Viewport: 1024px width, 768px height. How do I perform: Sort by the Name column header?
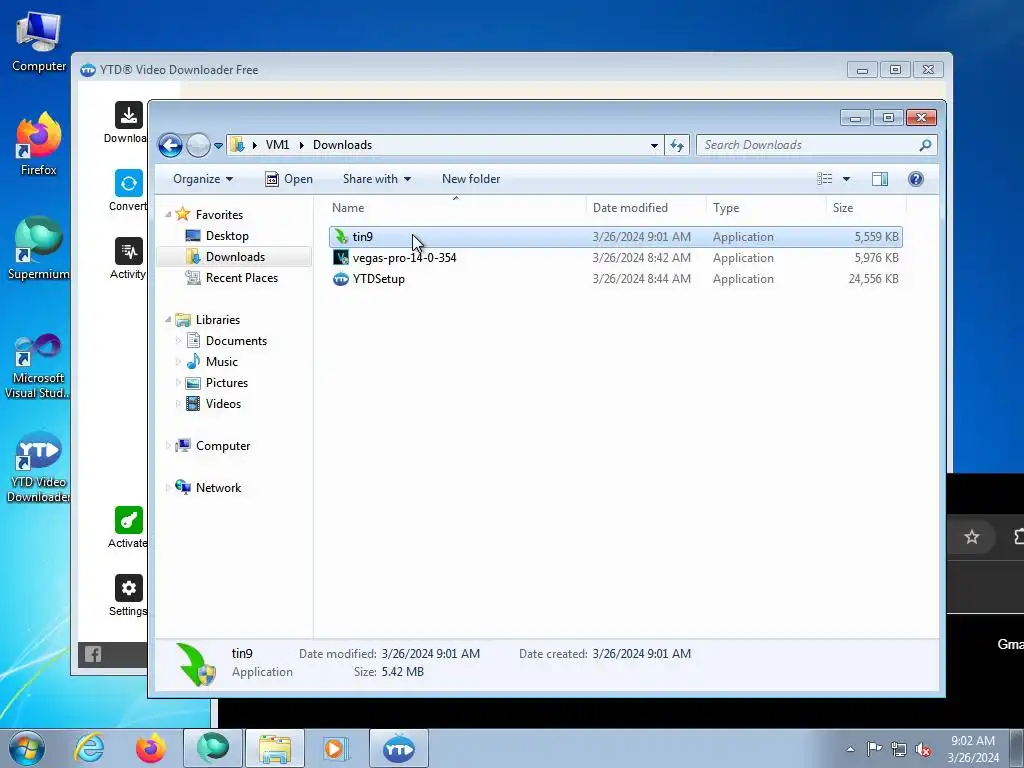456,208
